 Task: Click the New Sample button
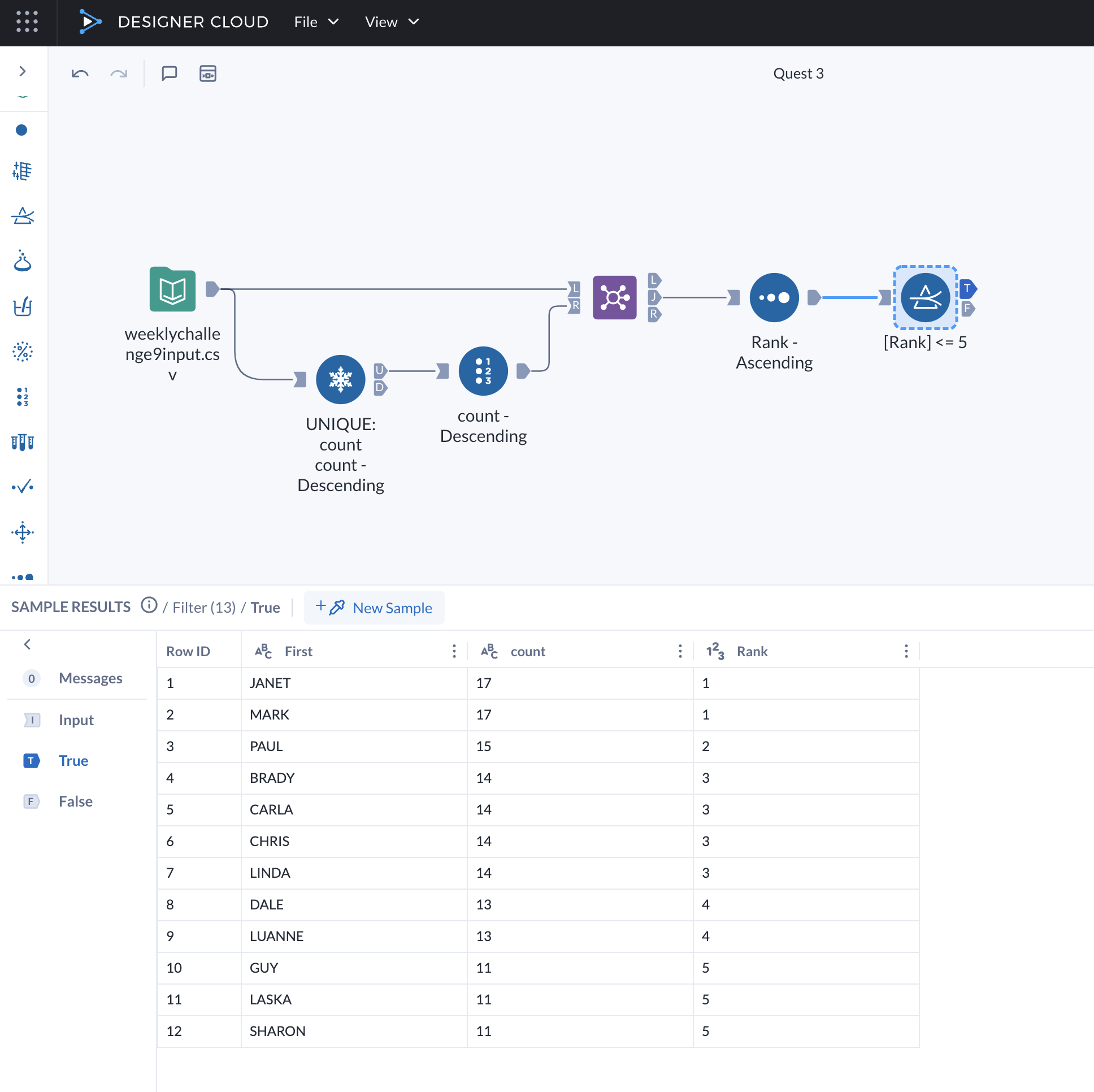[374, 607]
